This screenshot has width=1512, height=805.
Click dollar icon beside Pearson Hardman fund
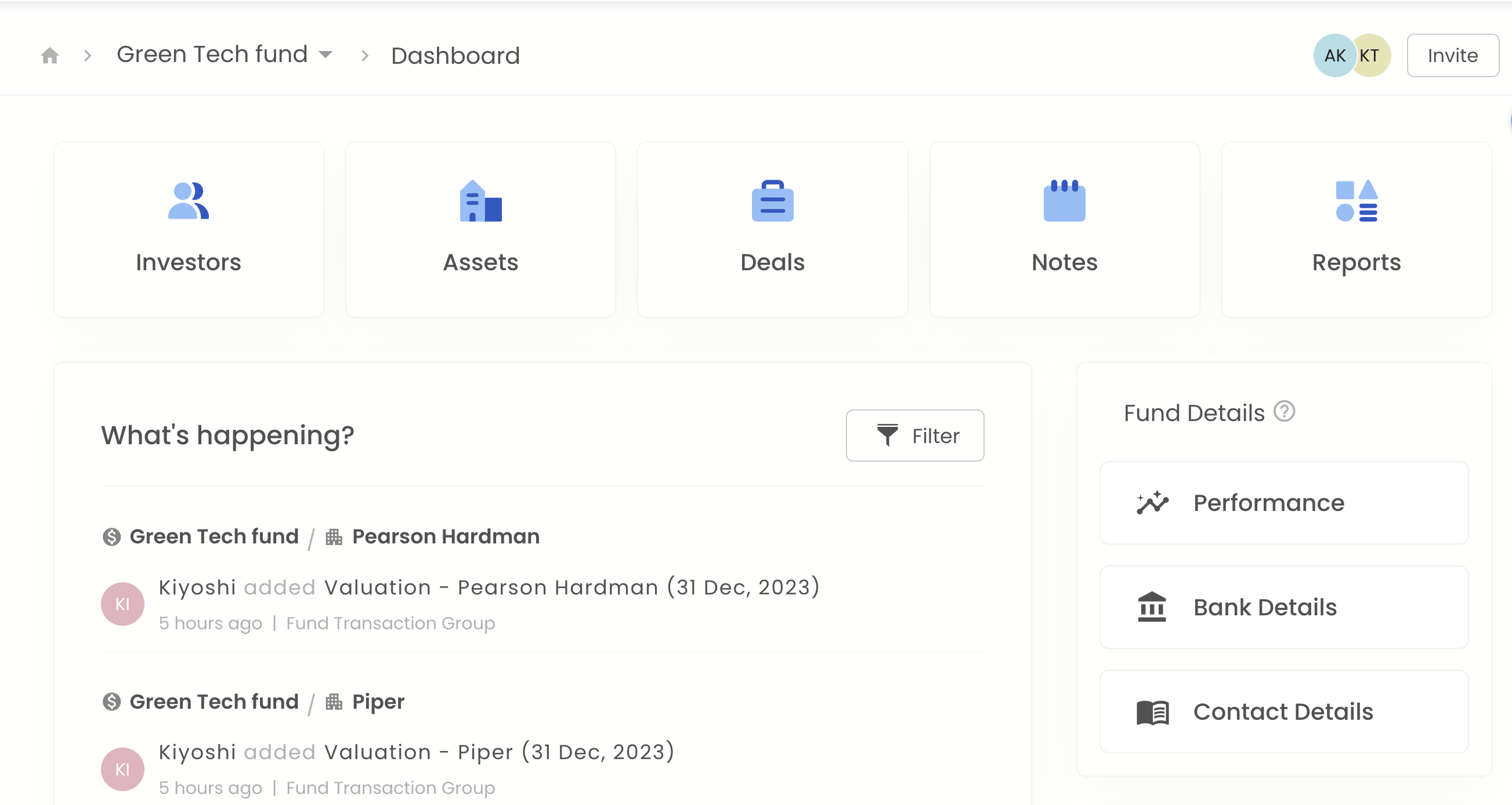coord(111,537)
